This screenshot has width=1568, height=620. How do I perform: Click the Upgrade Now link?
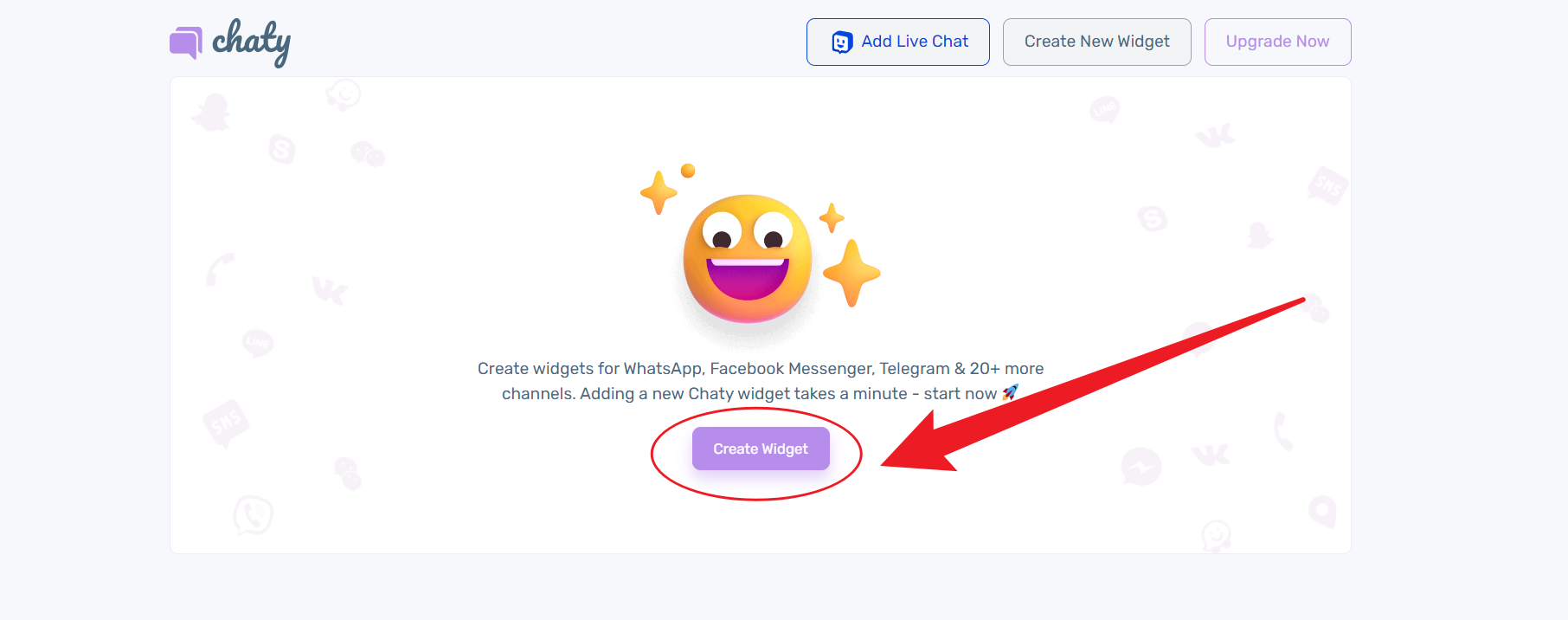click(x=1277, y=41)
